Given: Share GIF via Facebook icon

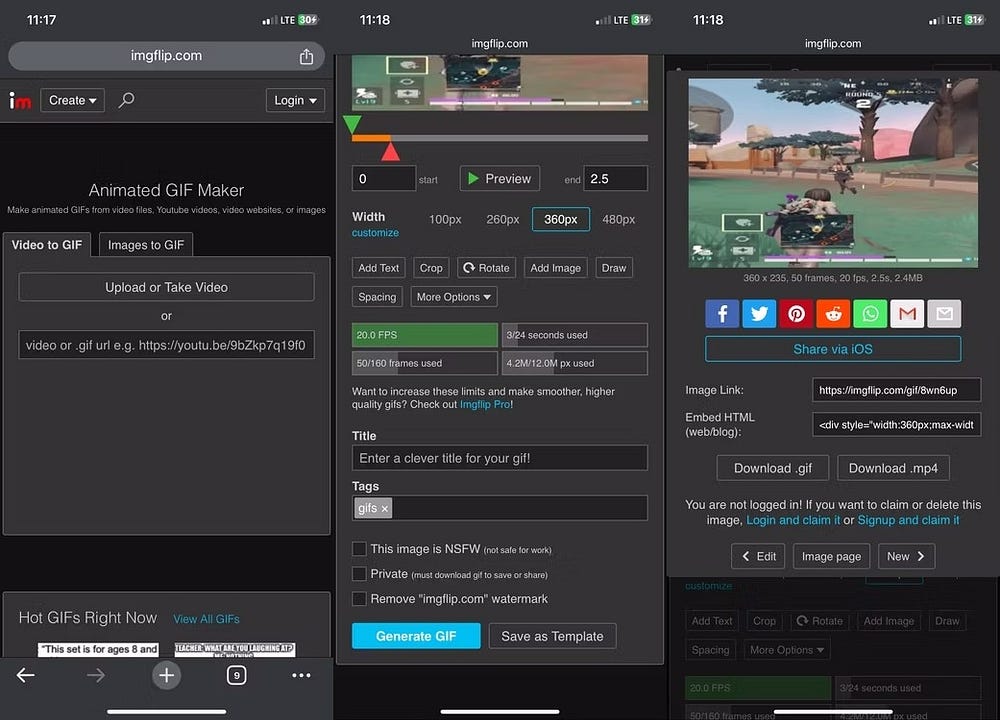Looking at the screenshot, I should pos(722,314).
